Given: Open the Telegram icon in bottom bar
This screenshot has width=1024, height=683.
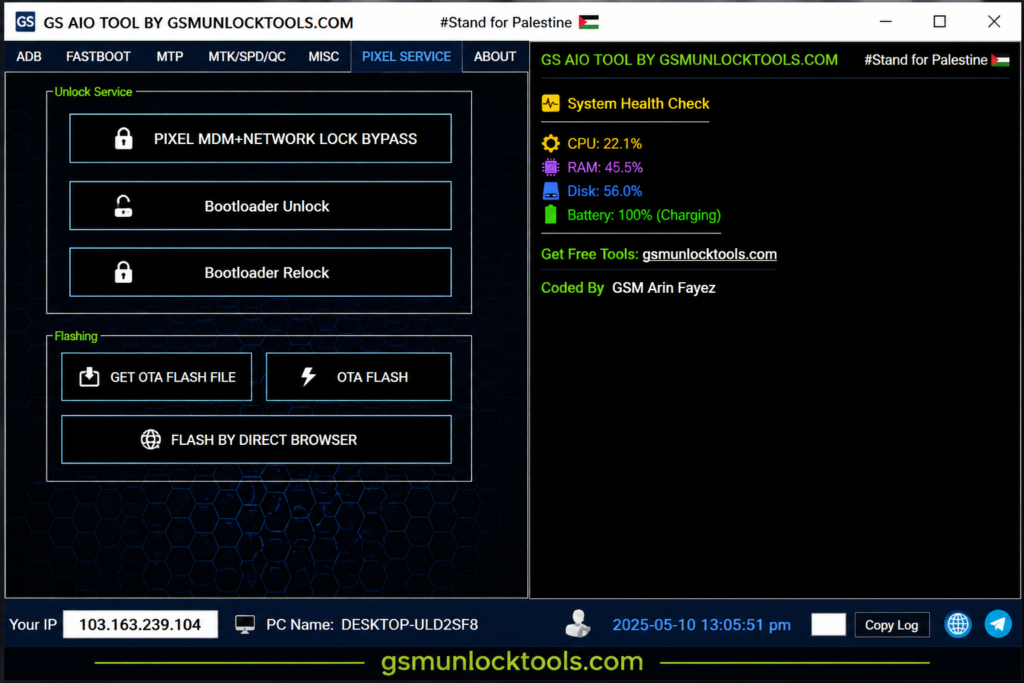Looking at the screenshot, I should click(998, 624).
